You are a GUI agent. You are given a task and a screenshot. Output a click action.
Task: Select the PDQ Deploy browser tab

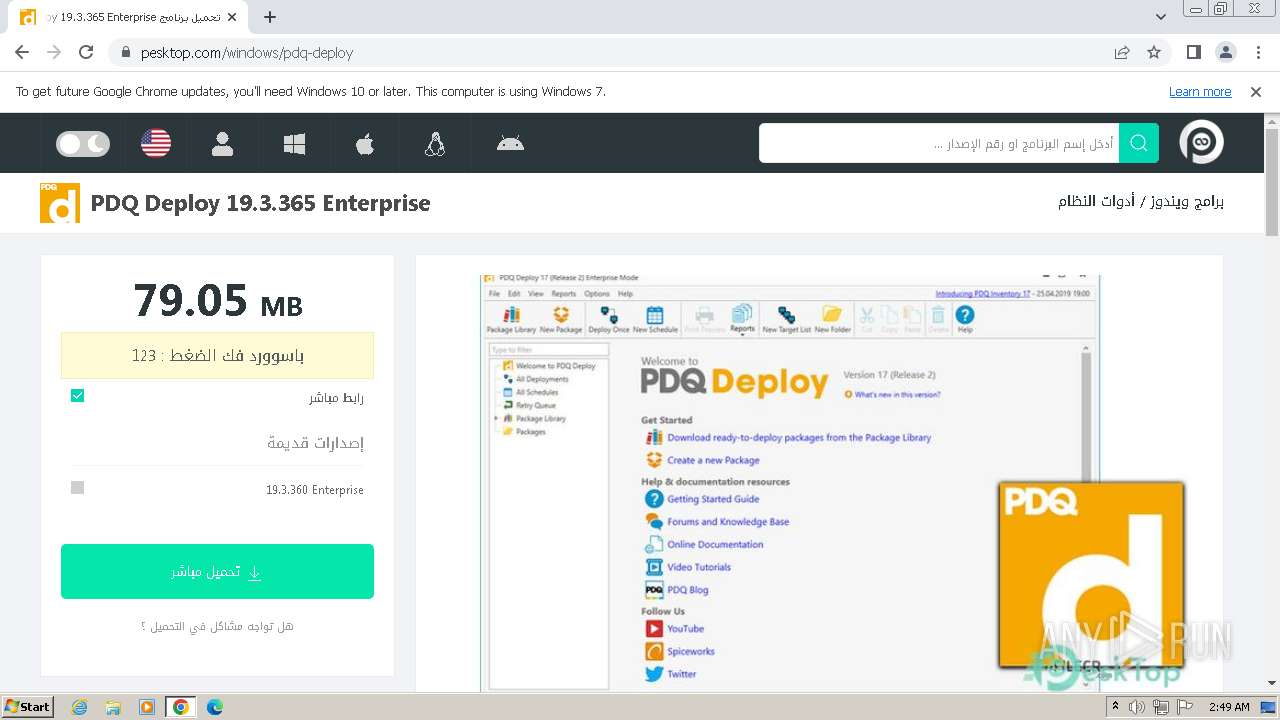[127, 17]
